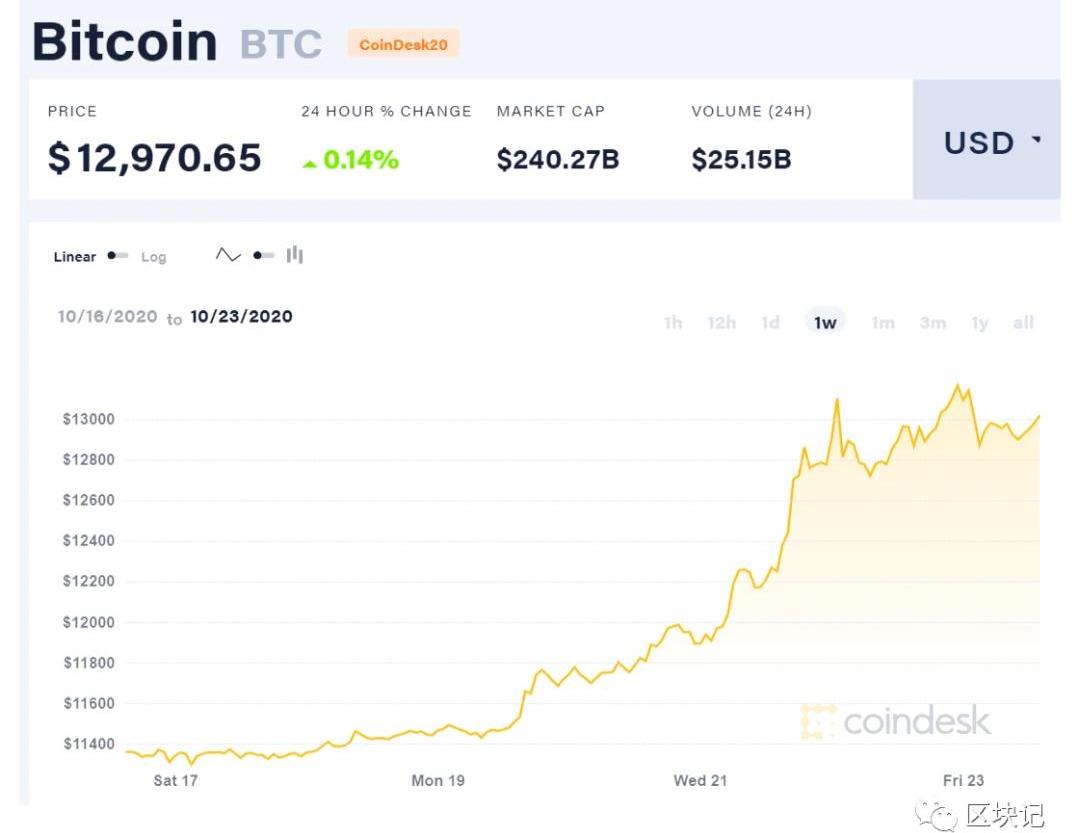The width and height of the screenshot is (1080, 833).
Task: Click the 10/23/2020 end date field
Action: pyautogui.click(x=241, y=317)
